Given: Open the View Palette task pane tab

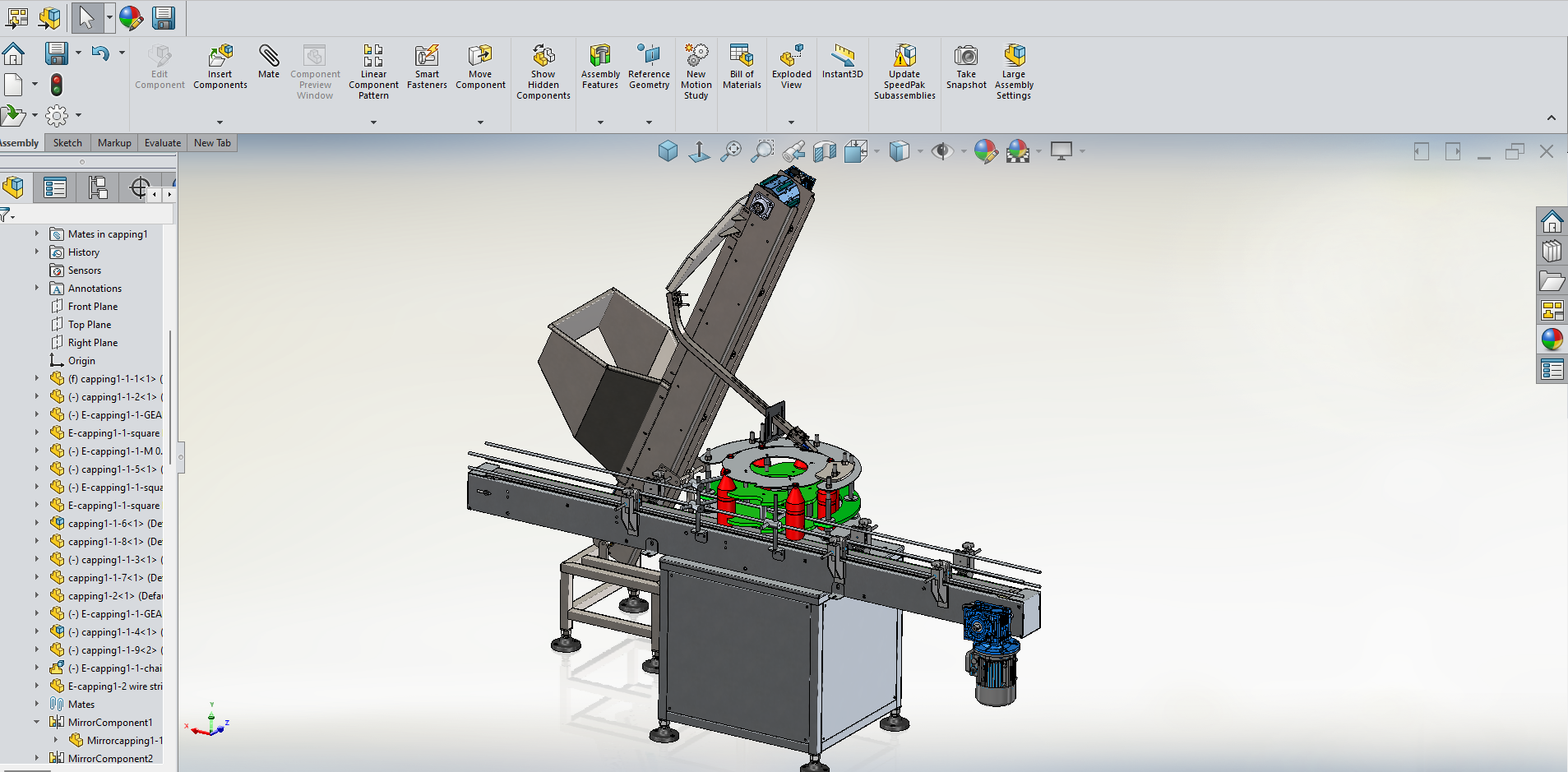Looking at the screenshot, I should [x=1552, y=310].
